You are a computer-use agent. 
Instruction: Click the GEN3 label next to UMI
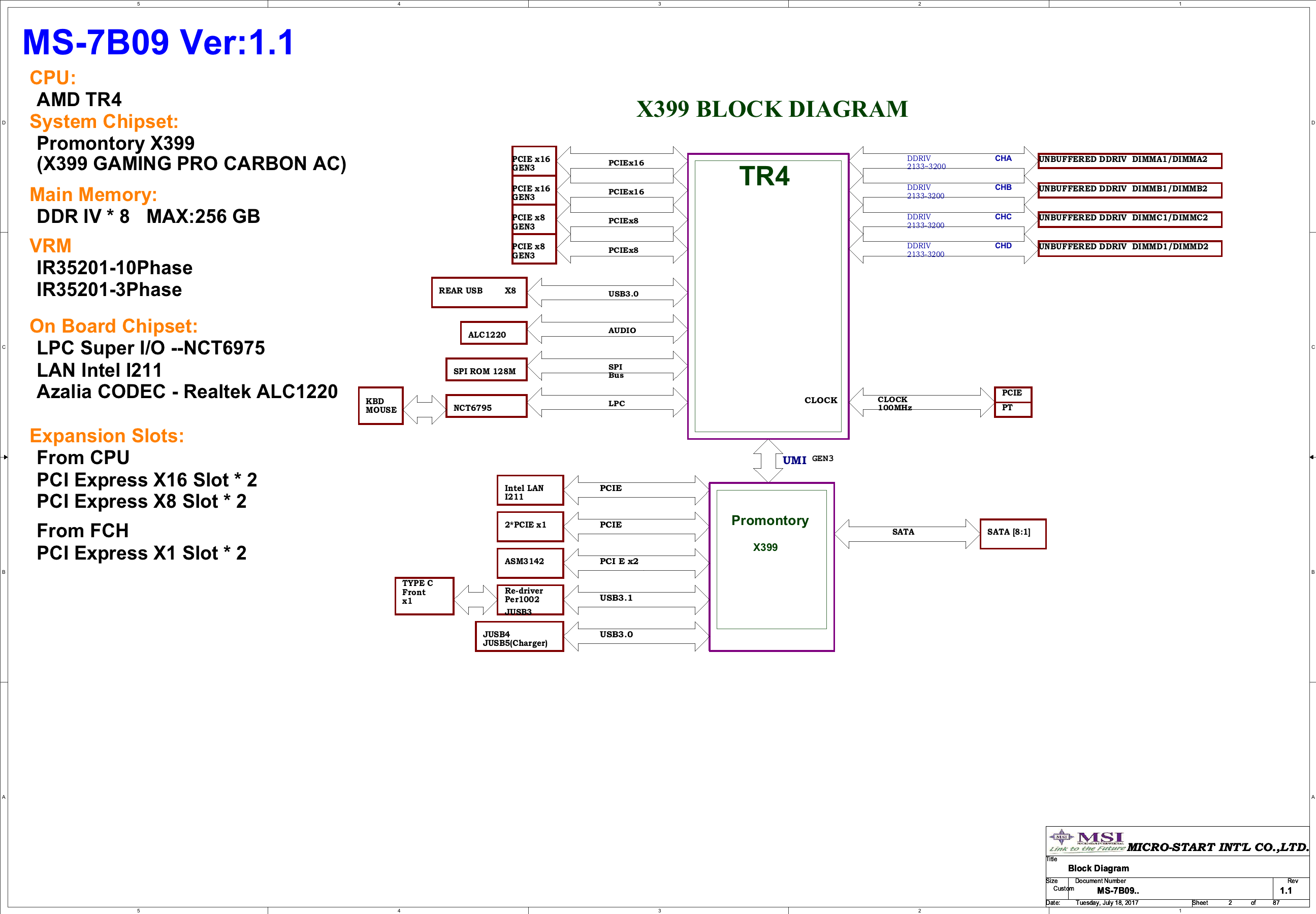pyautogui.click(x=822, y=458)
